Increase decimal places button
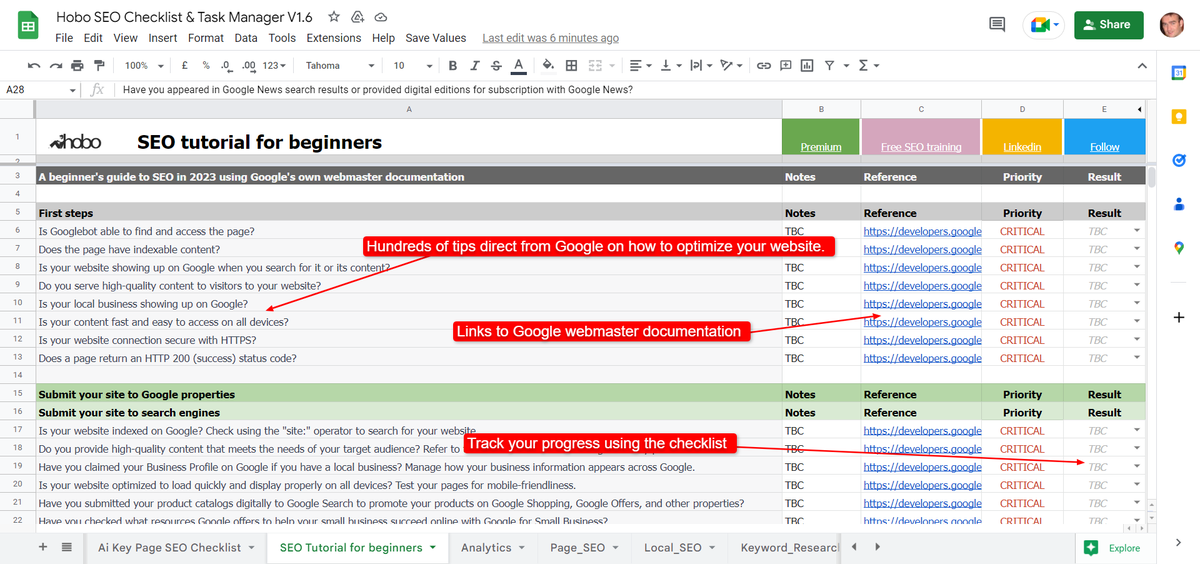The width and height of the screenshot is (1200, 564). (x=249, y=66)
